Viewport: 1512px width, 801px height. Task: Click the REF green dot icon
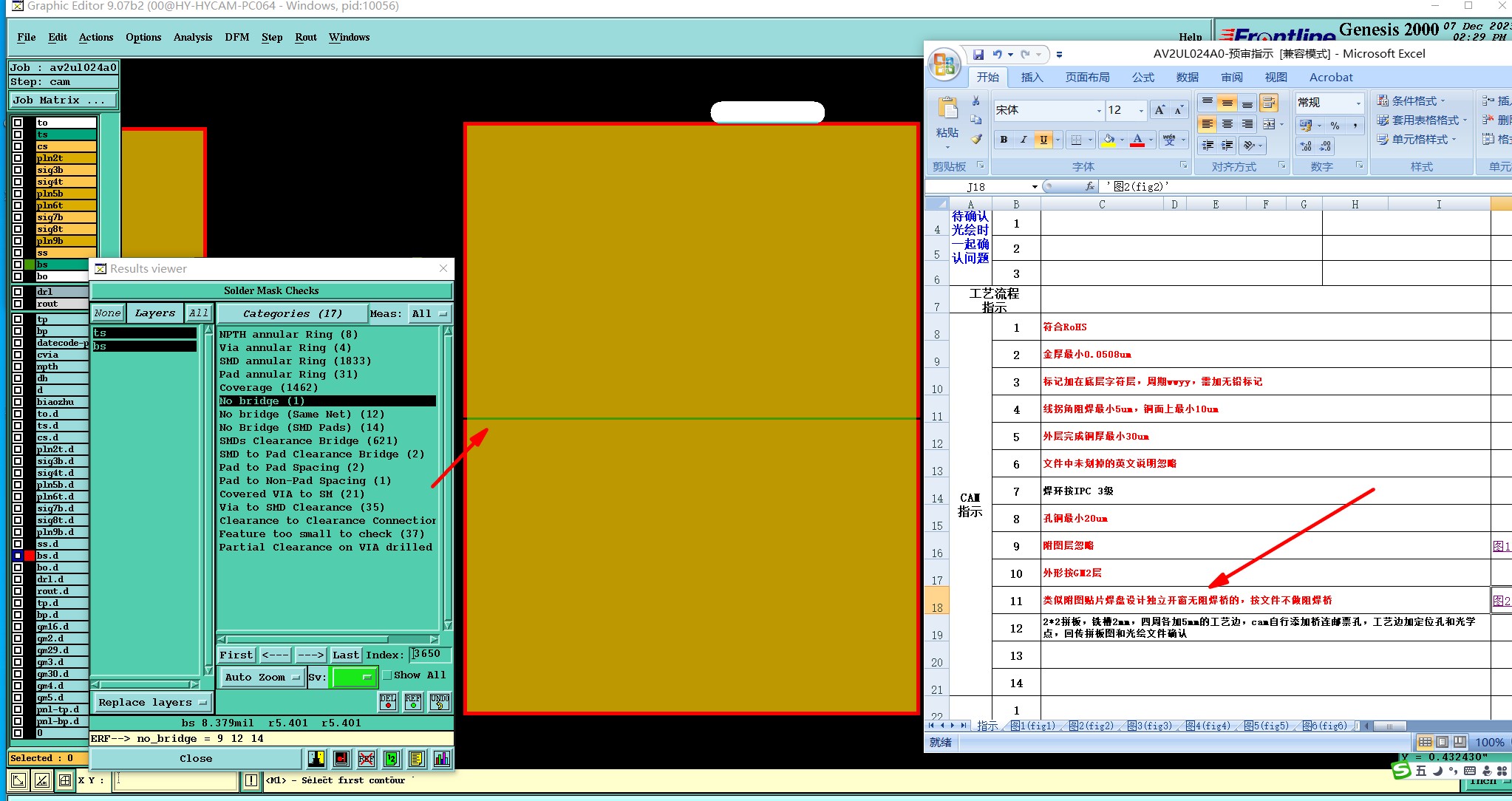tap(413, 702)
